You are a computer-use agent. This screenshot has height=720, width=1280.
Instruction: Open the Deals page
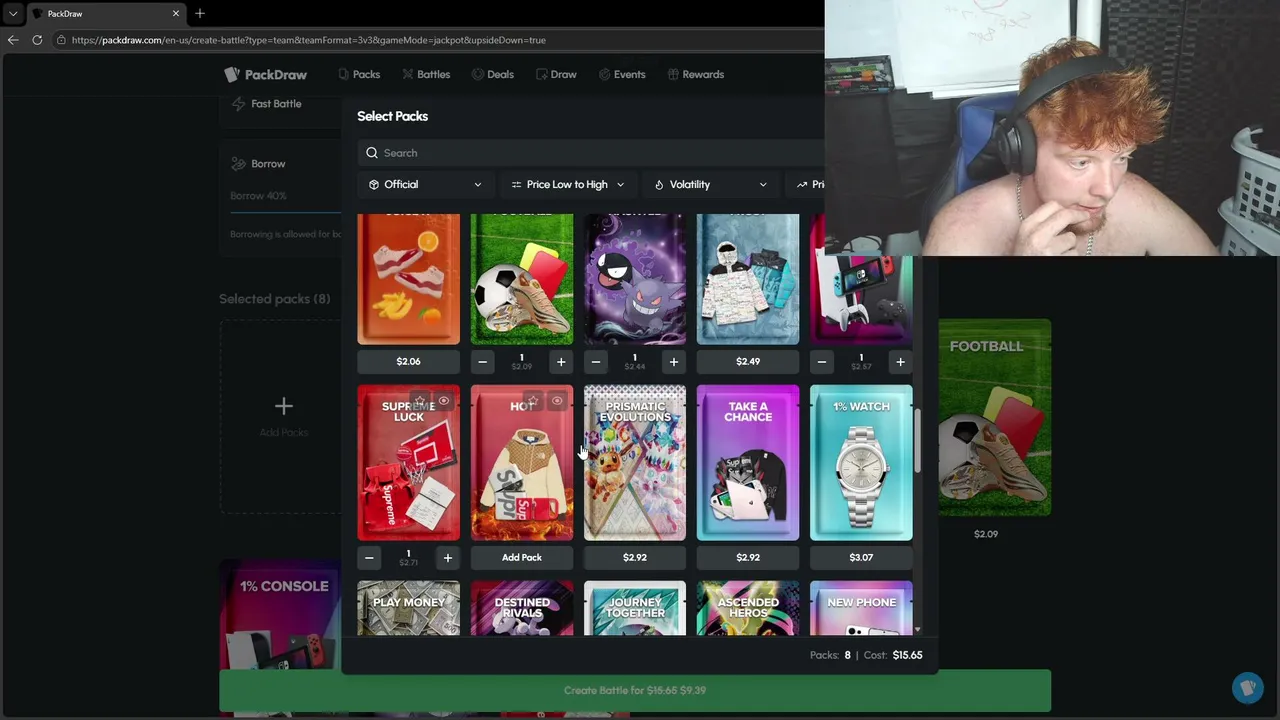(x=493, y=74)
